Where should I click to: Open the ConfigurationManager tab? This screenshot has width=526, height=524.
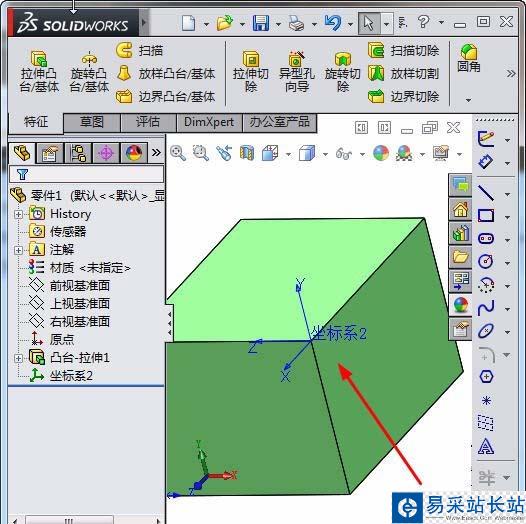[78, 153]
